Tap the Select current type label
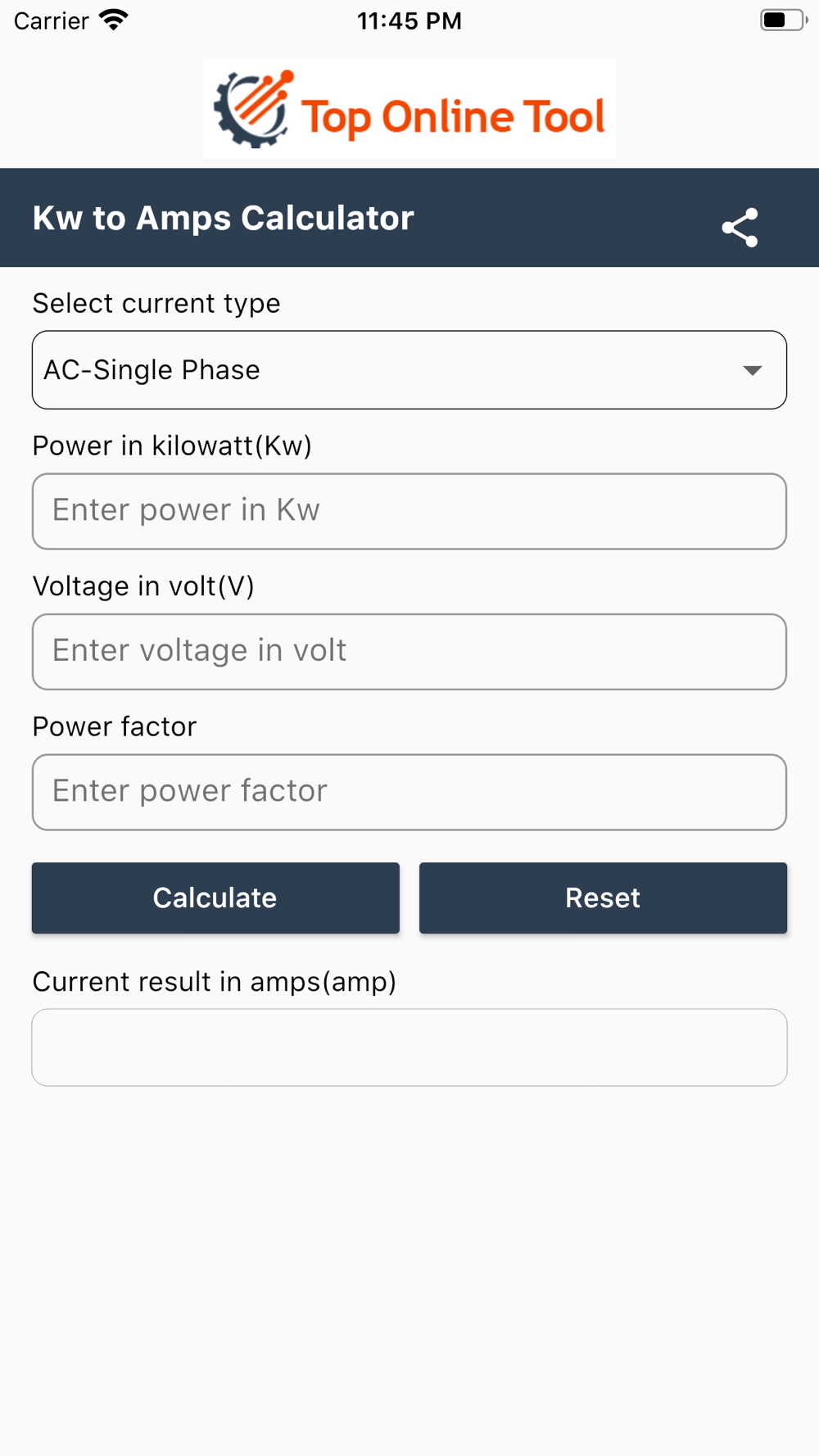This screenshot has width=819, height=1456. pos(156,304)
